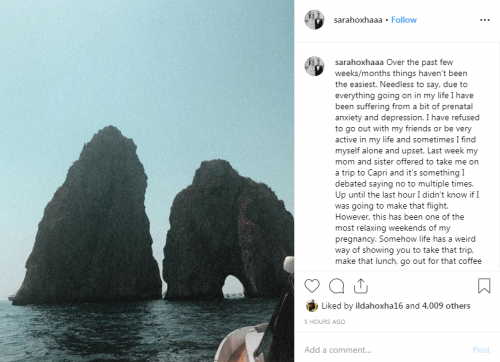
Task: Focus the 'Add a comment...' field
Action: coord(387,350)
